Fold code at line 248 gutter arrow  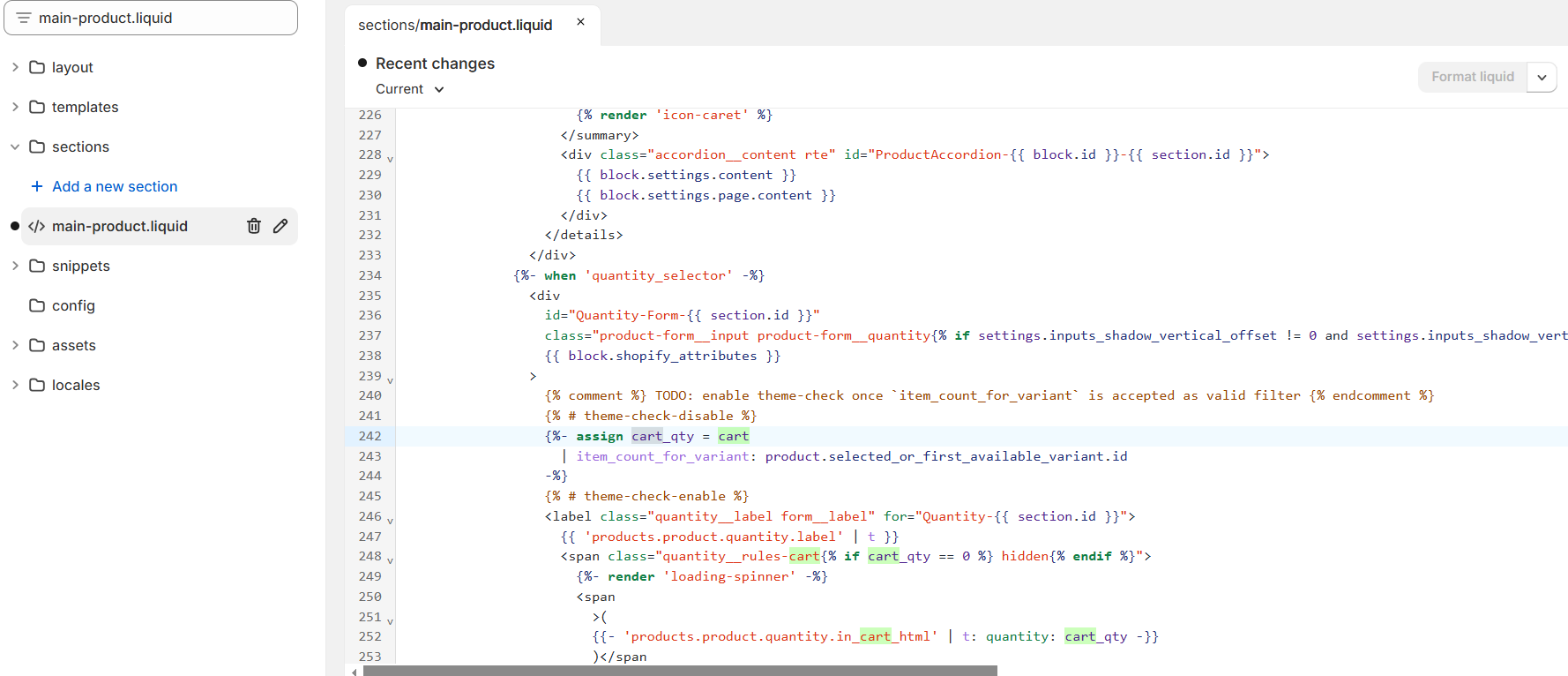[390, 560]
